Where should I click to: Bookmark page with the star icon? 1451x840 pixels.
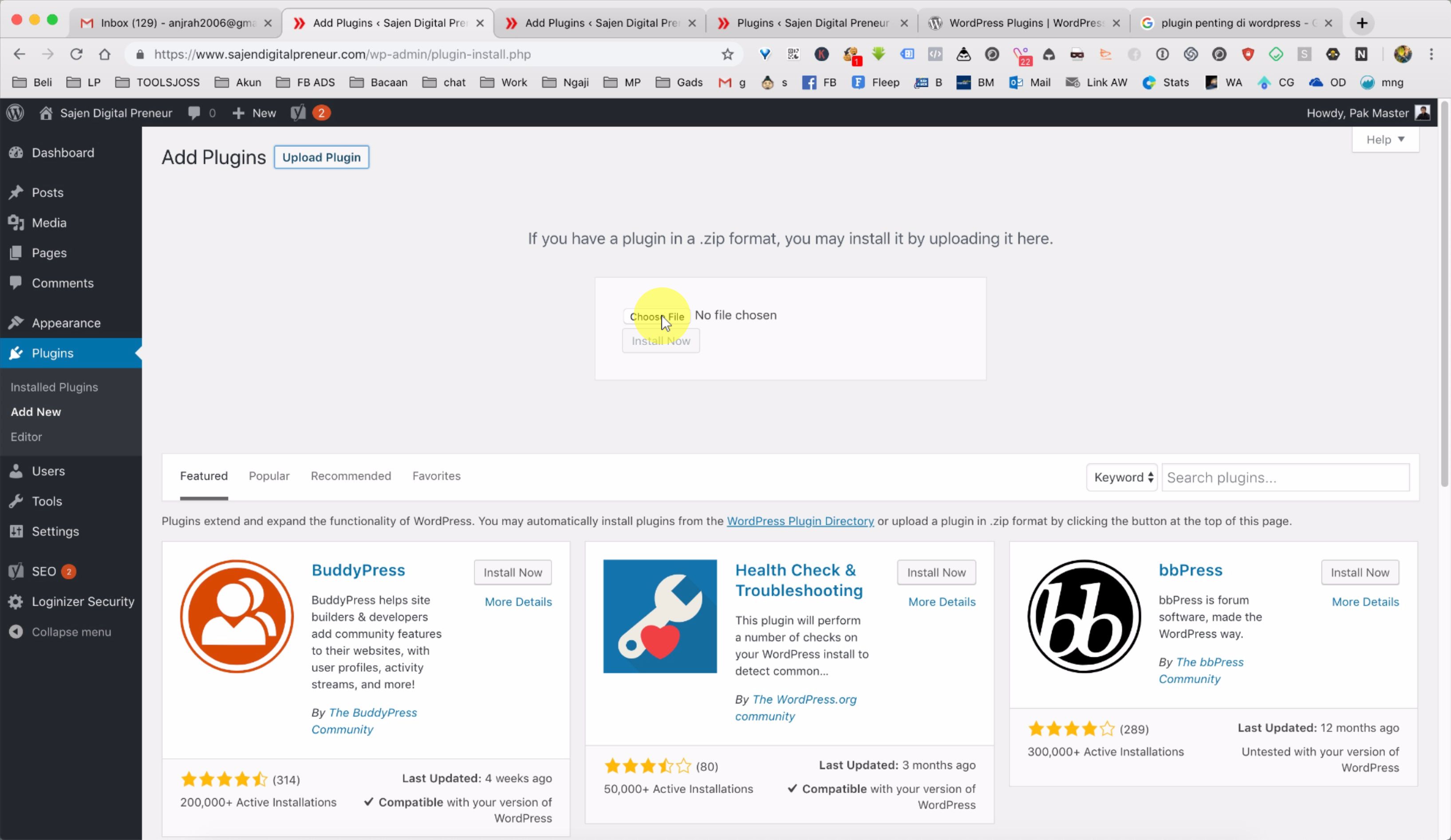click(x=727, y=54)
